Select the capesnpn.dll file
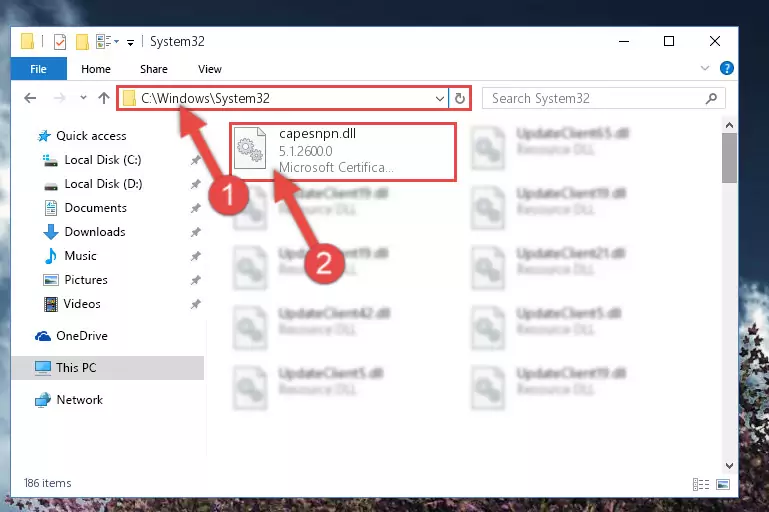769x512 pixels. [x=343, y=152]
